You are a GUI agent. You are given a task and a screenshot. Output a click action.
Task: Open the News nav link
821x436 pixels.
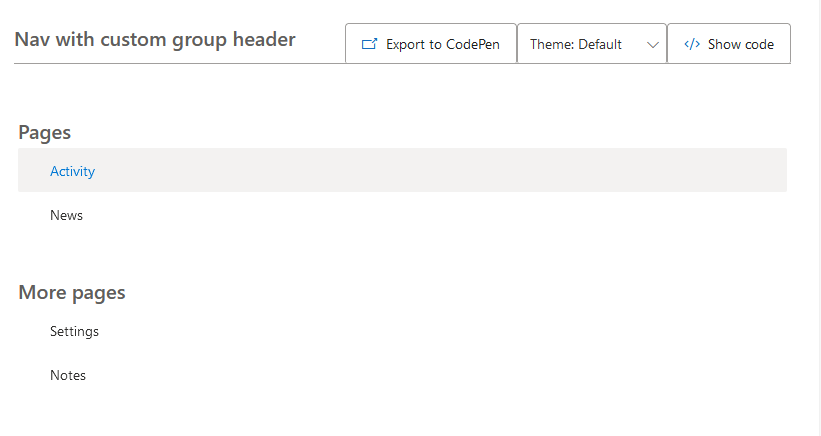(x=402, y=215)
